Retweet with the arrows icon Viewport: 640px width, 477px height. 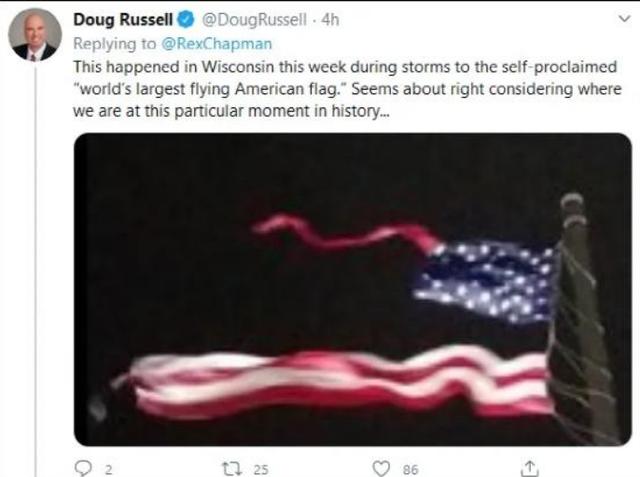232,469
